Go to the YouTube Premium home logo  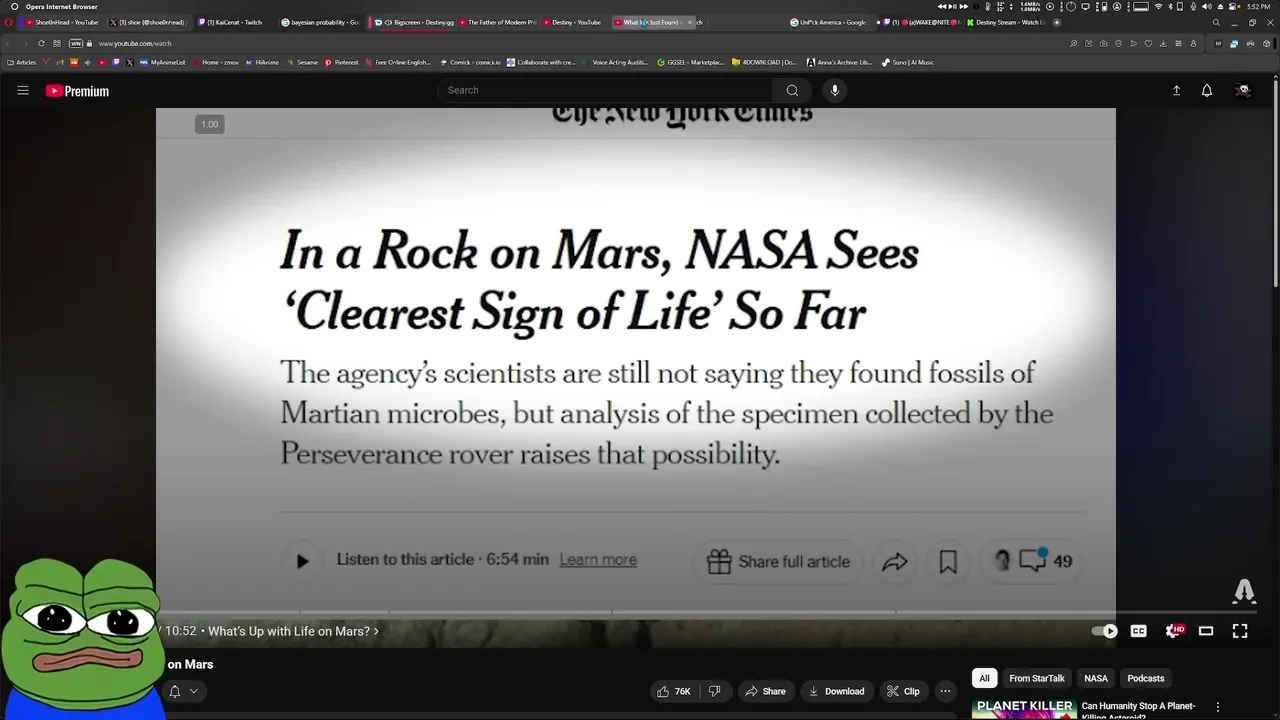(77, 91)
